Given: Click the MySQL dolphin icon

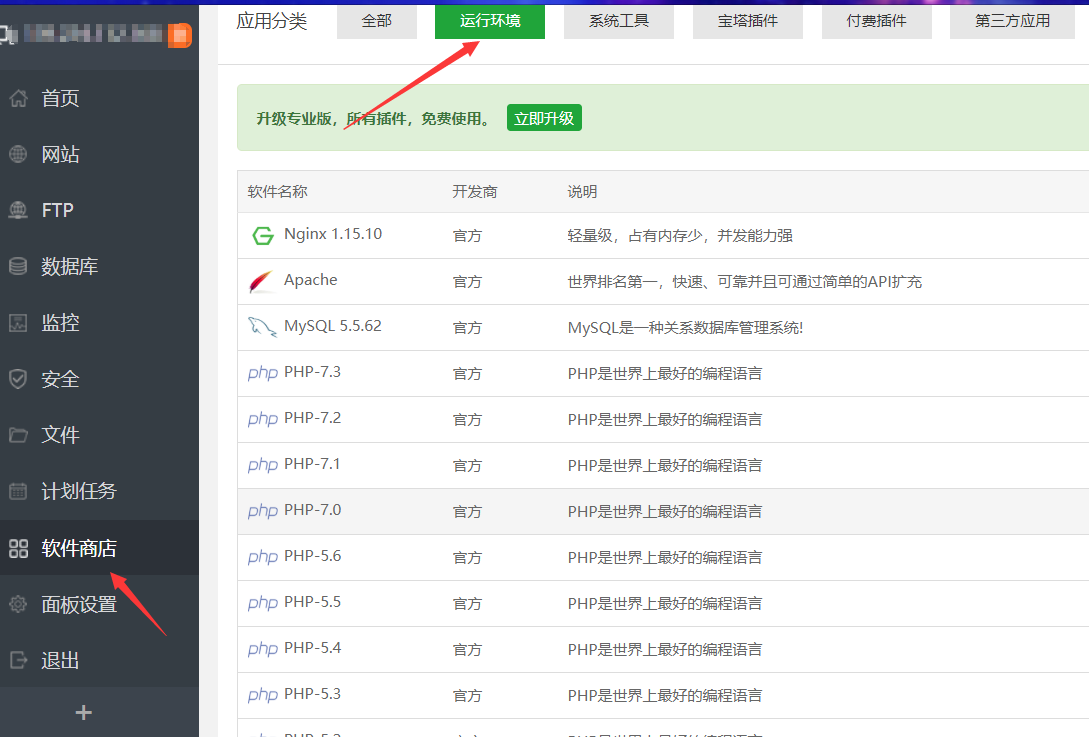Looking at the screenshot, I should [x=263, y=327].
